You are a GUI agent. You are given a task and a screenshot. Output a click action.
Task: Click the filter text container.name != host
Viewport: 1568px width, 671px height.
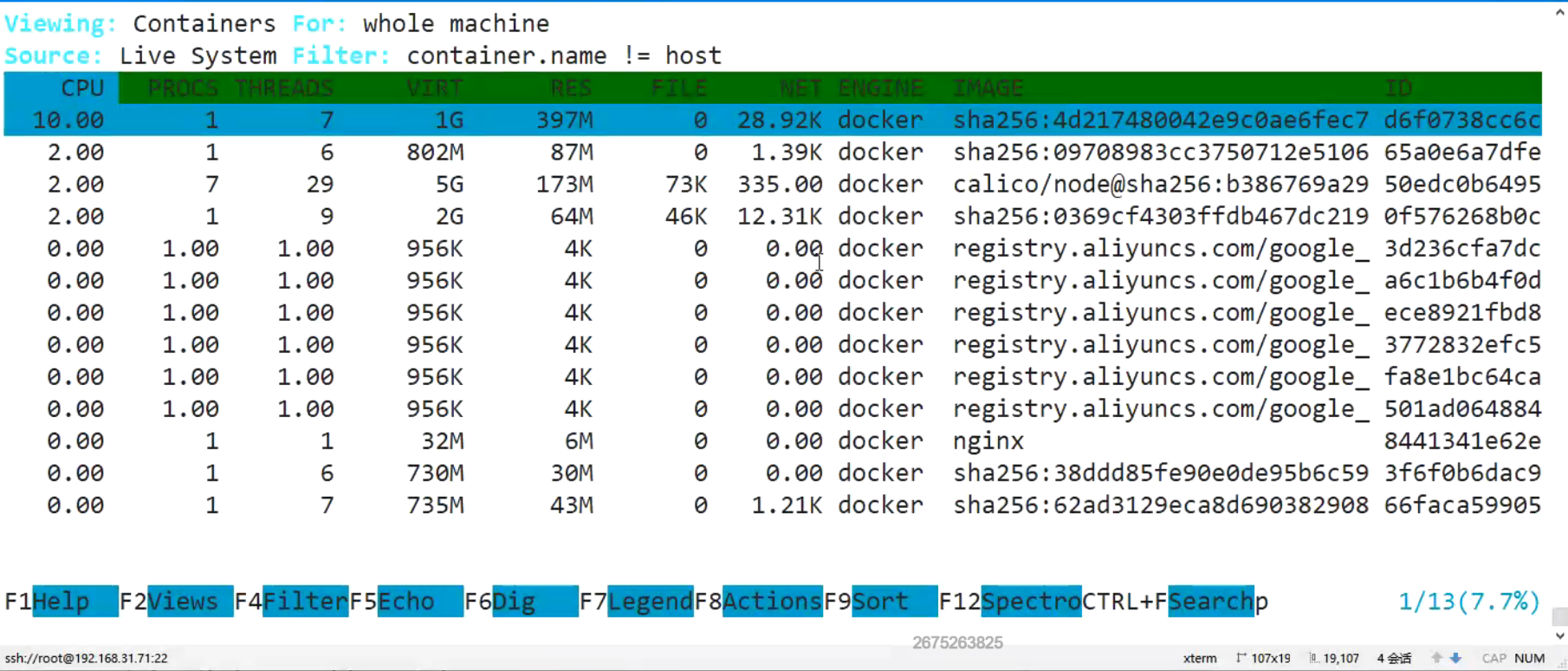(564, 55)
